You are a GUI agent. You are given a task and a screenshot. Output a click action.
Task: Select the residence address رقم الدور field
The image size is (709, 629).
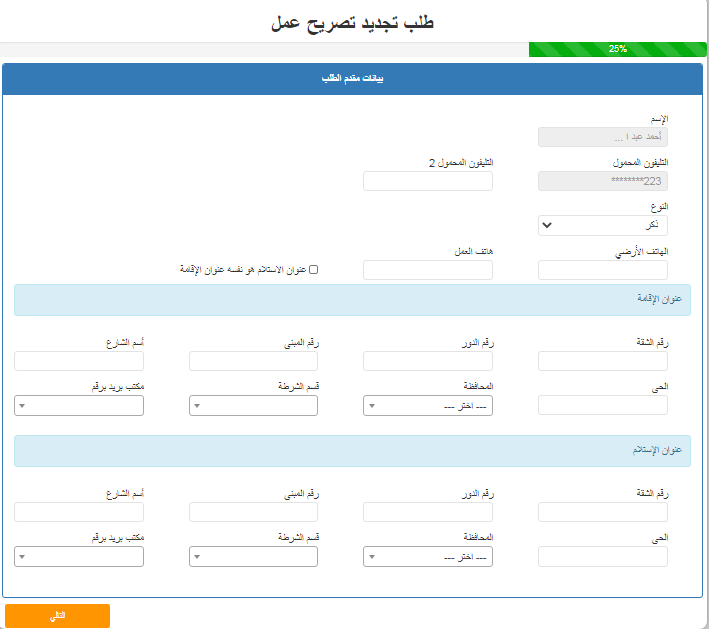click(x=428, y=361)
